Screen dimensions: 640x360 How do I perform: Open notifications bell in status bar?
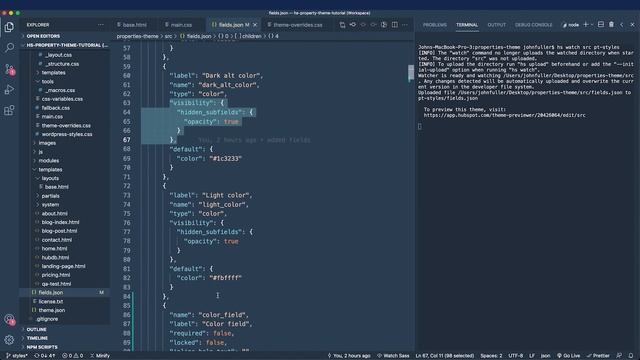pyautogui.click(x=631, y=356)
